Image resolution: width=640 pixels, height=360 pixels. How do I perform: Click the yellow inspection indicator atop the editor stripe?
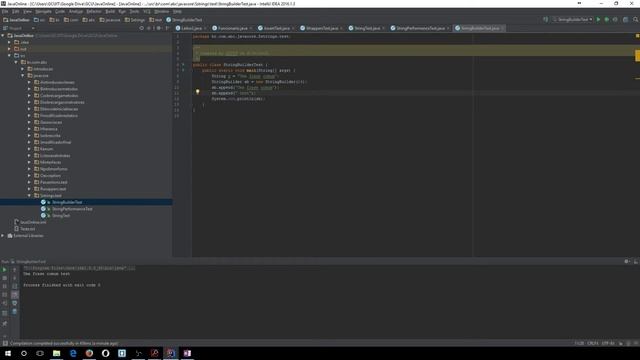[637, 36]
